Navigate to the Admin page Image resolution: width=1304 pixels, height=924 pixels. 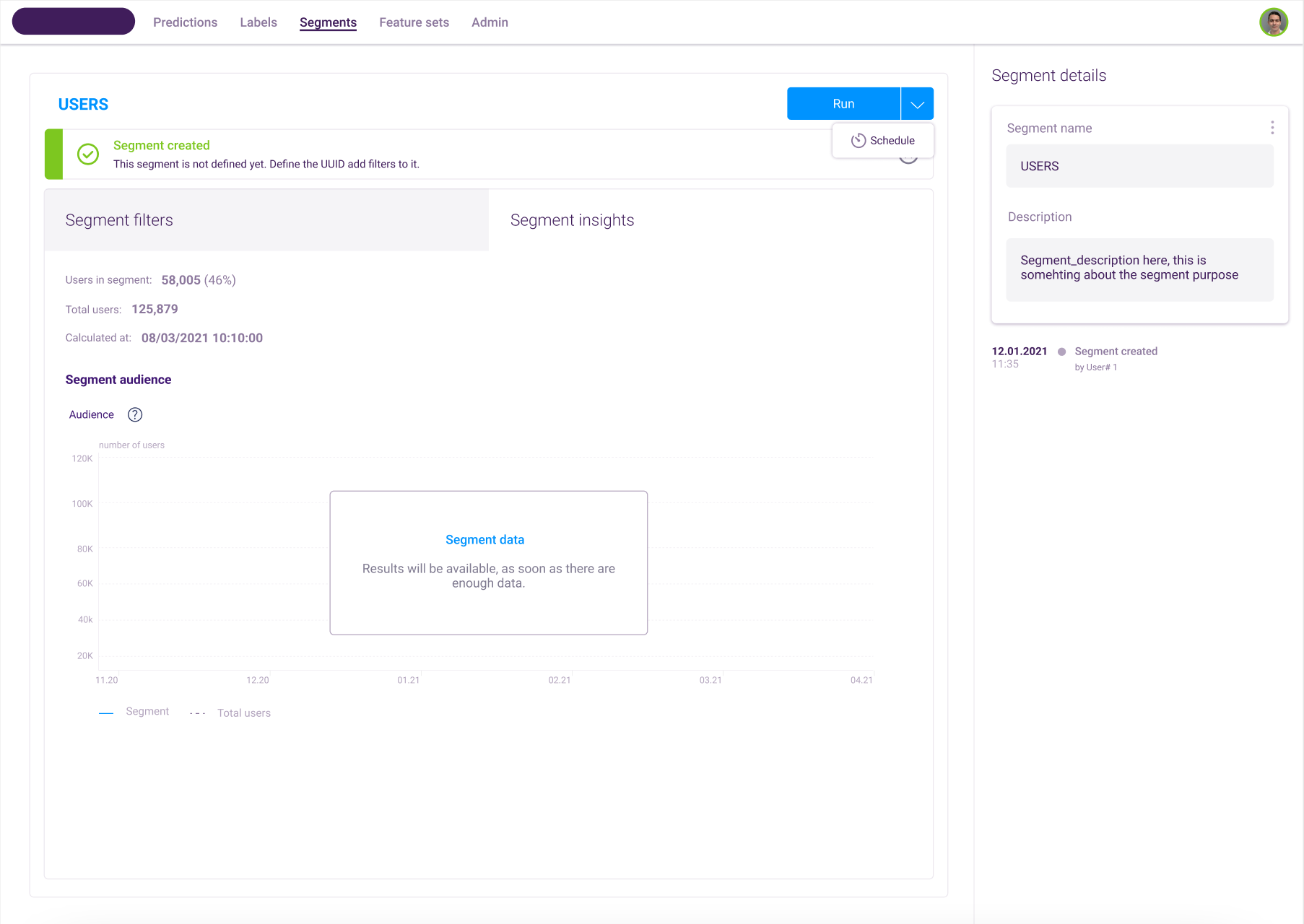(x=490, y=22)
